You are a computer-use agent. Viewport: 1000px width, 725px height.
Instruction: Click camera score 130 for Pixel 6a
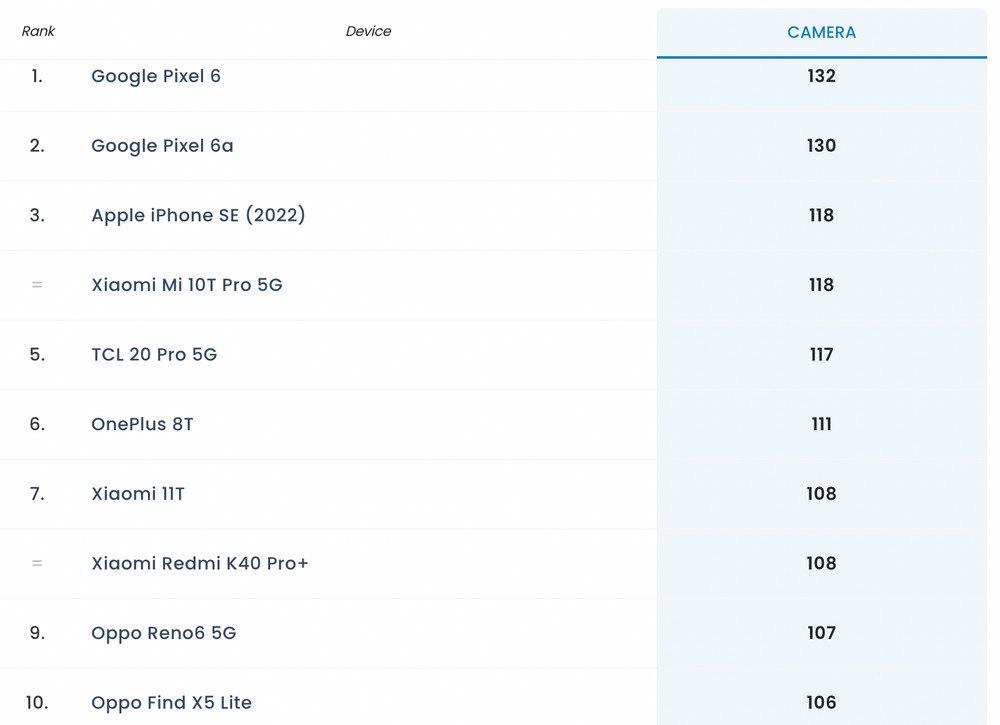[x=821, y=146]
